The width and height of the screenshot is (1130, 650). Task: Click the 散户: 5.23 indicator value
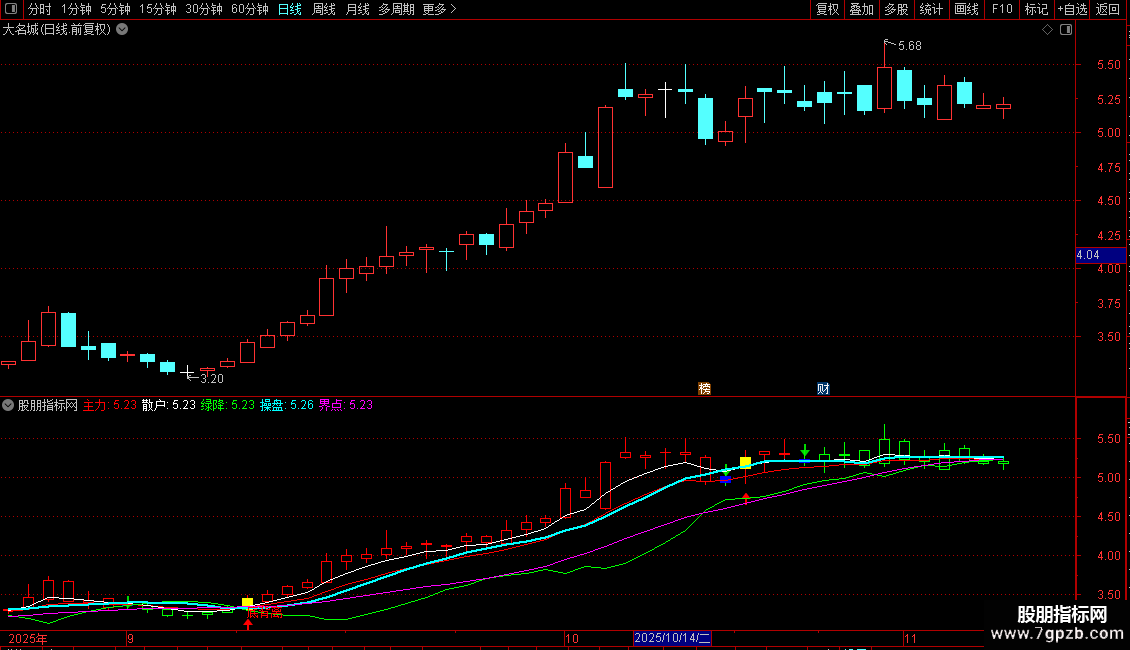click(169, 405)
